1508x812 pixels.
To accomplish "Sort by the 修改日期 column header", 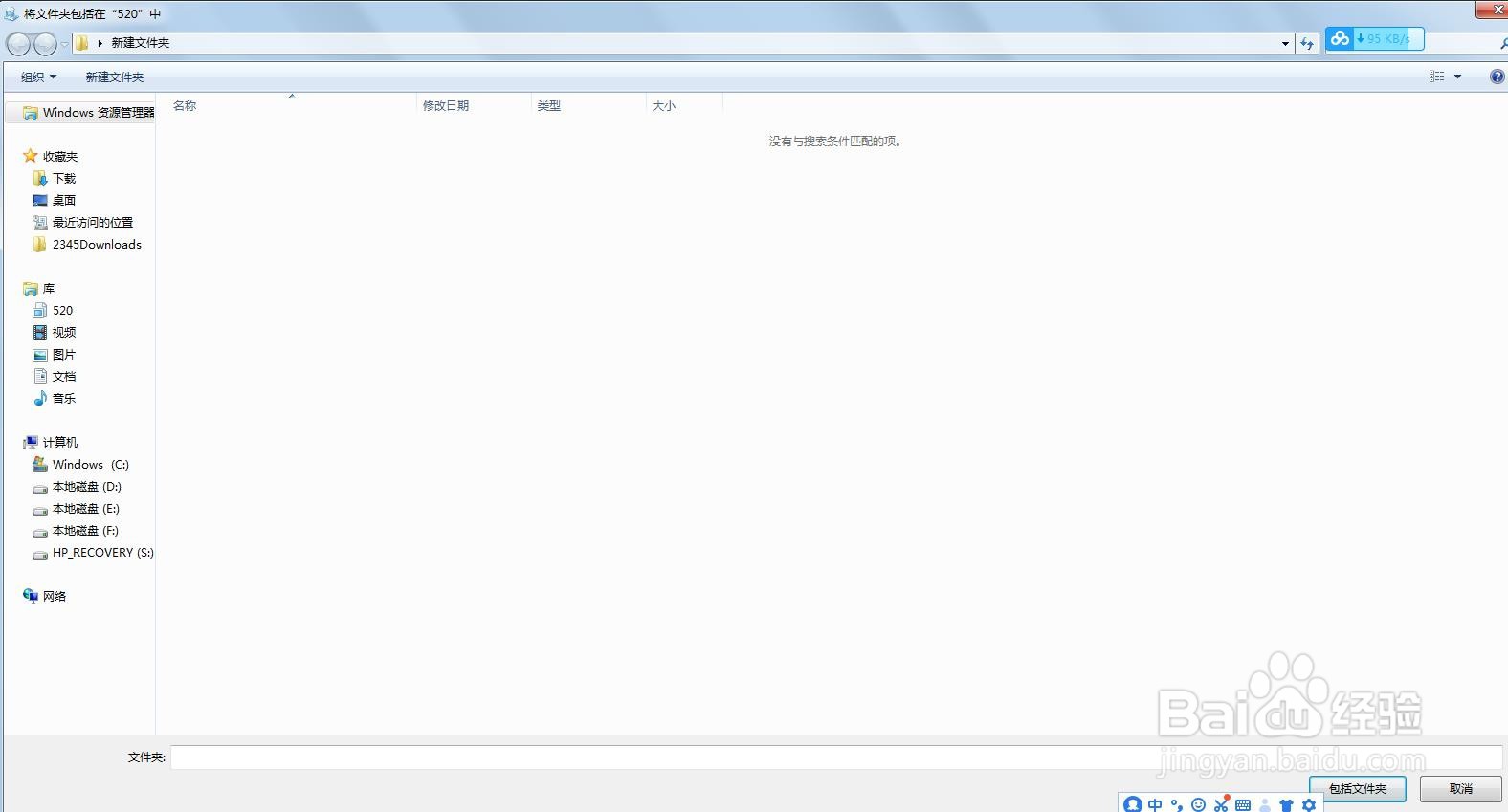I will [x=446, y=105].
